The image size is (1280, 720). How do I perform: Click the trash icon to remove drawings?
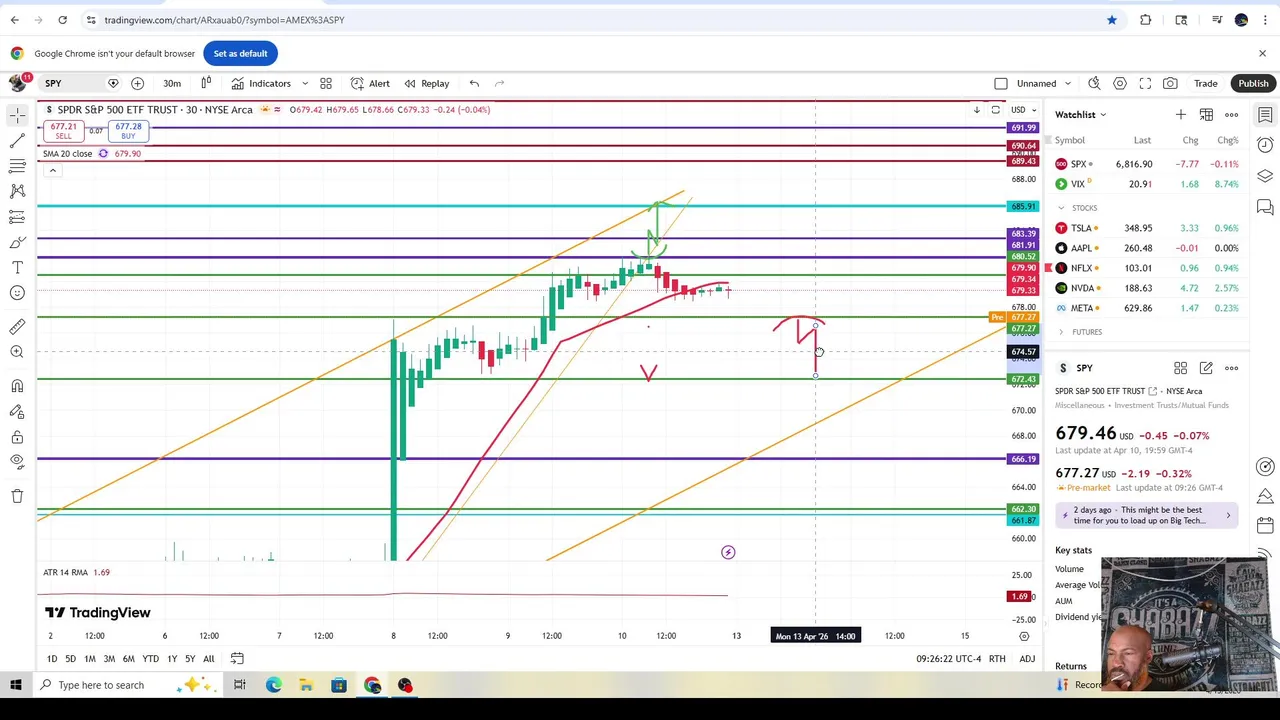tap(17, 496)
